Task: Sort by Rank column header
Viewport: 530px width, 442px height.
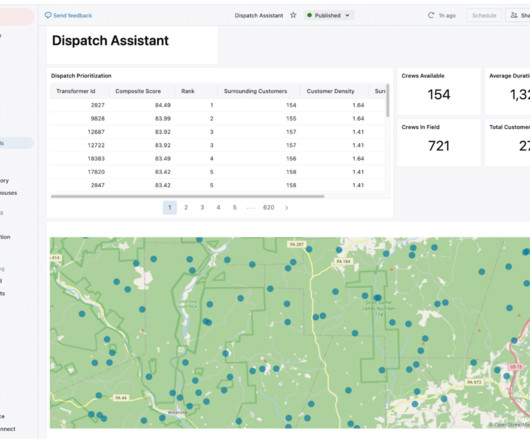Action: tap(188, 91)
